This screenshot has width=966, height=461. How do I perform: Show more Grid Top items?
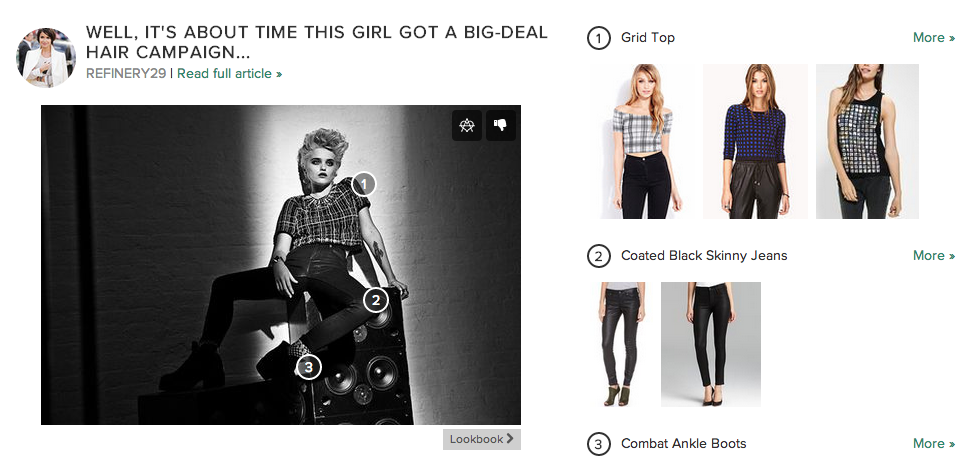click(934, 38)
